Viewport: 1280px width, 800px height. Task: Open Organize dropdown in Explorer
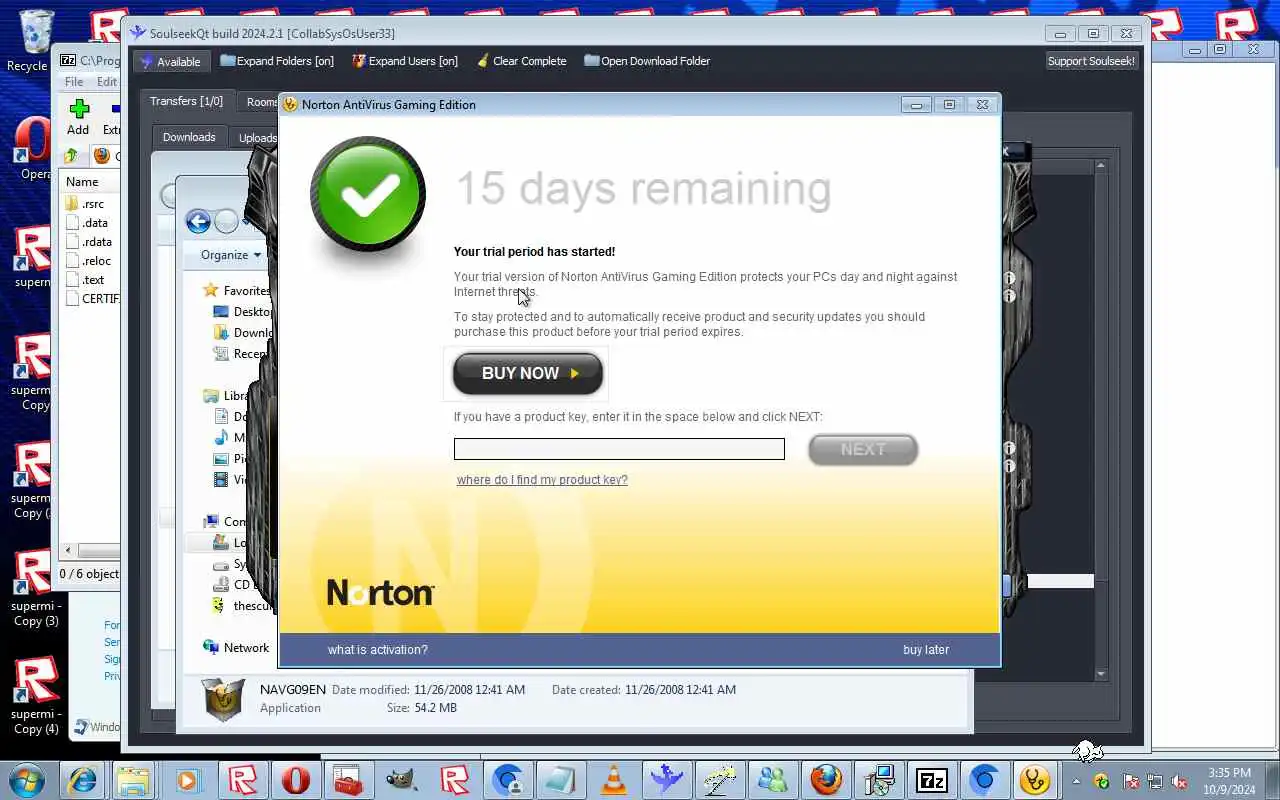point(230,255)
